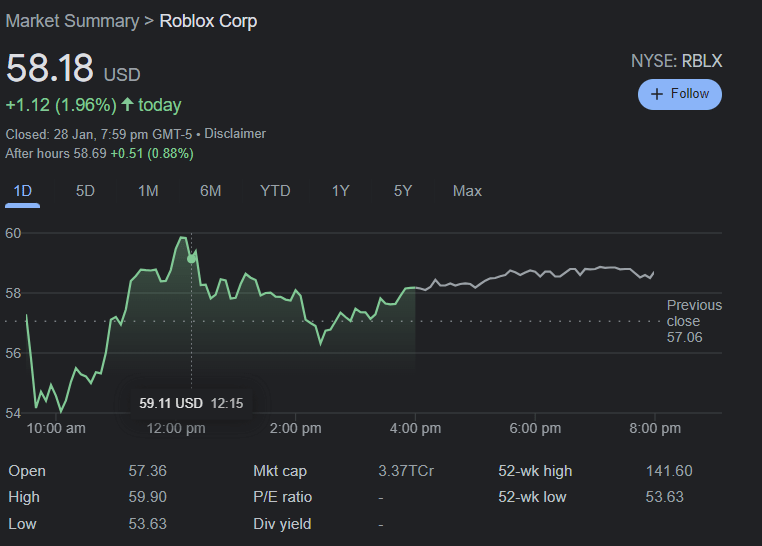762x546 pixels.
Task: Click the 52-wk high value 141.60
Action: click(669, 471)
